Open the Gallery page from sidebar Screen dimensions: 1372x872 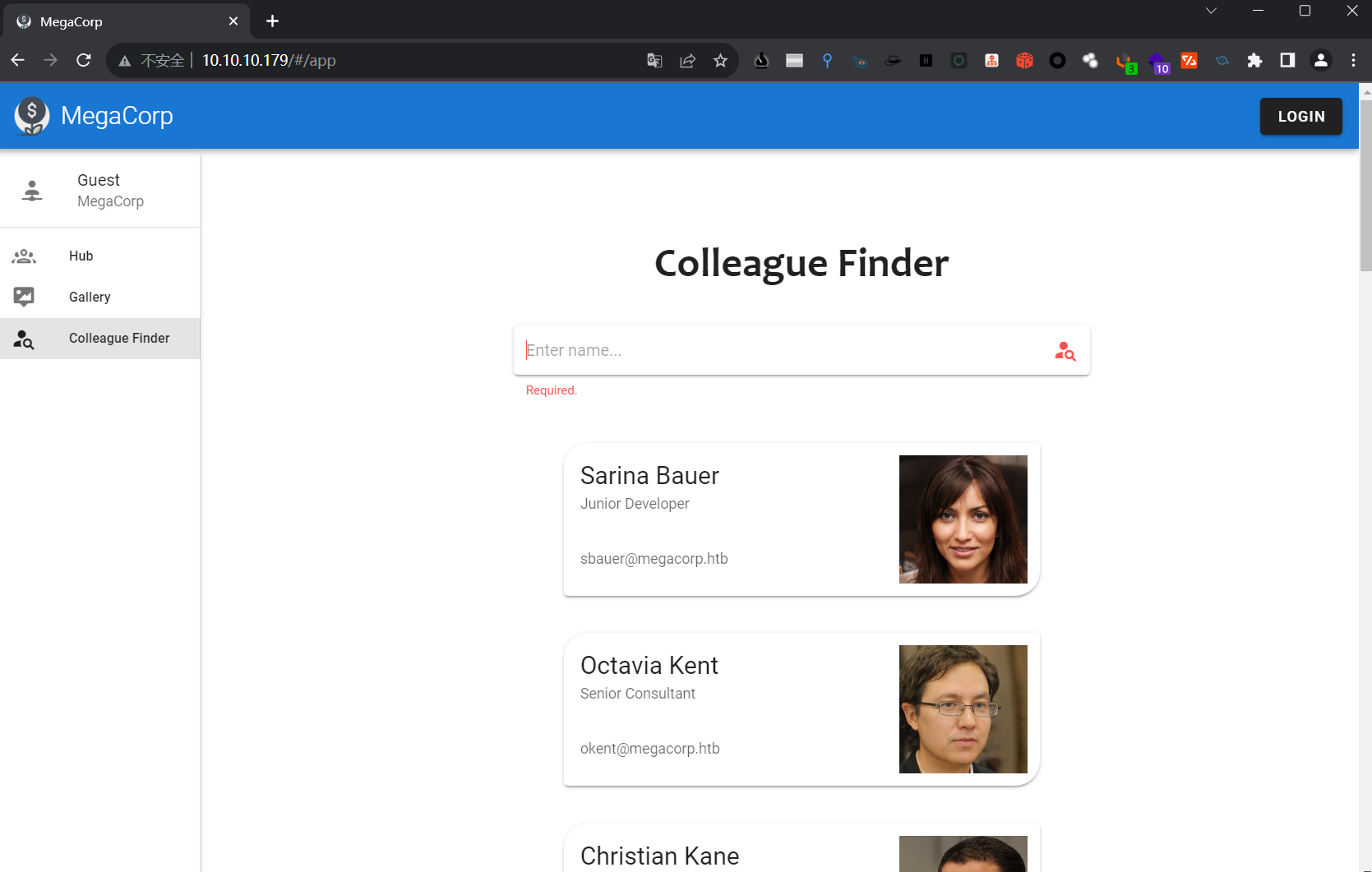click(100, 297)
